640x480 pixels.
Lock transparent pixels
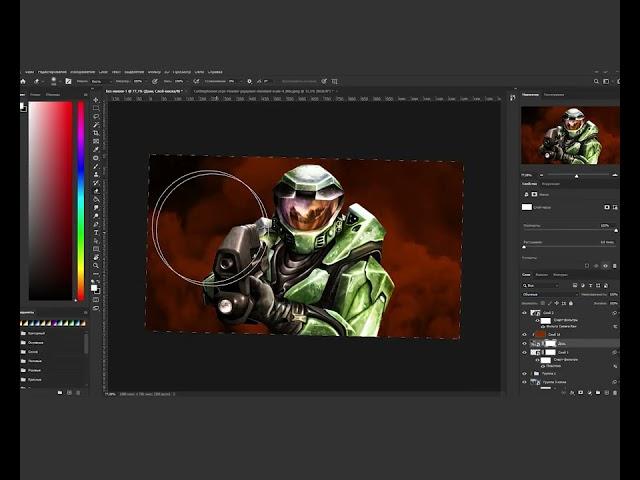[542, 303]
